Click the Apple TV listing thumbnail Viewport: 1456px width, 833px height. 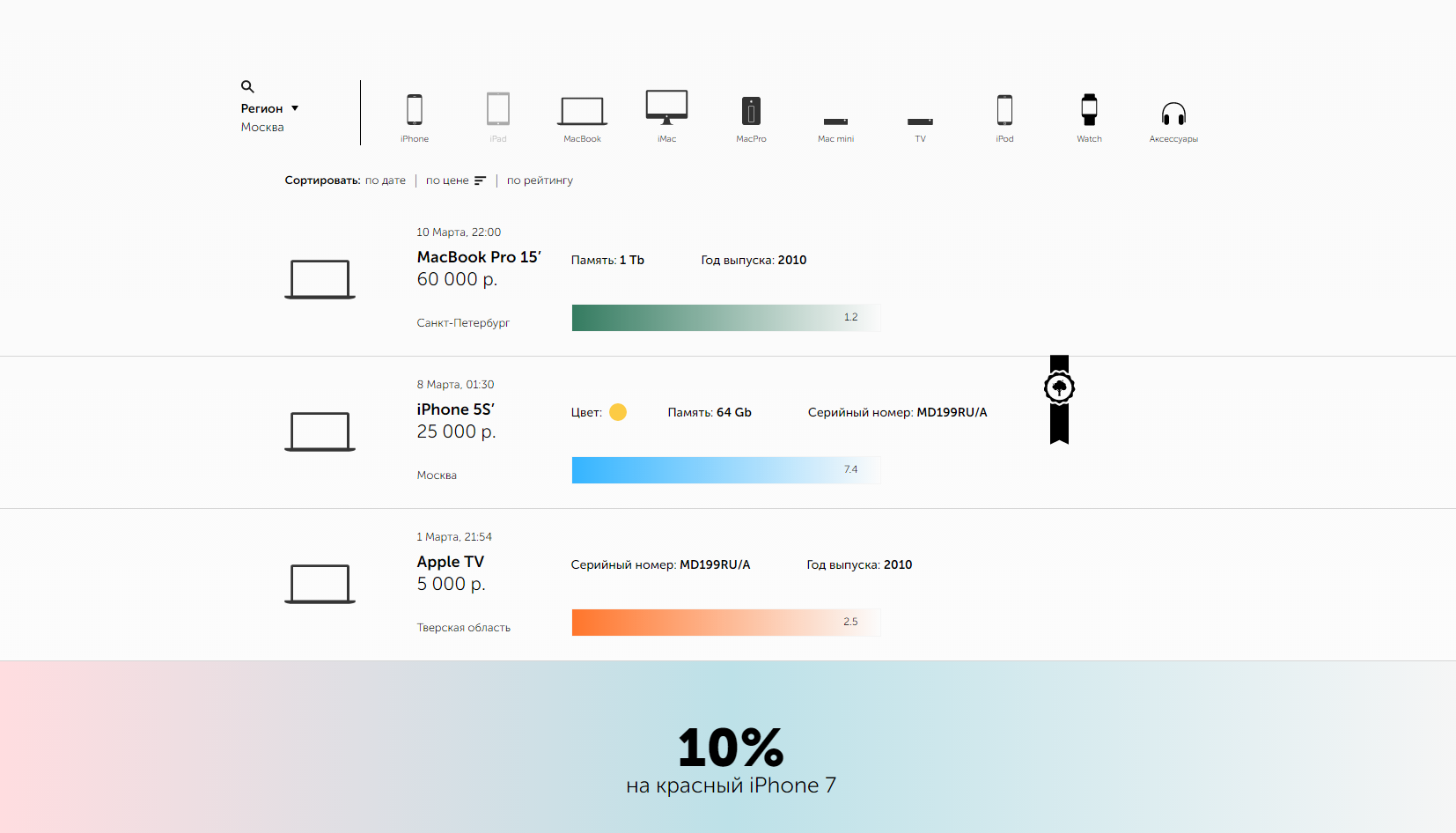coord(320,584)
